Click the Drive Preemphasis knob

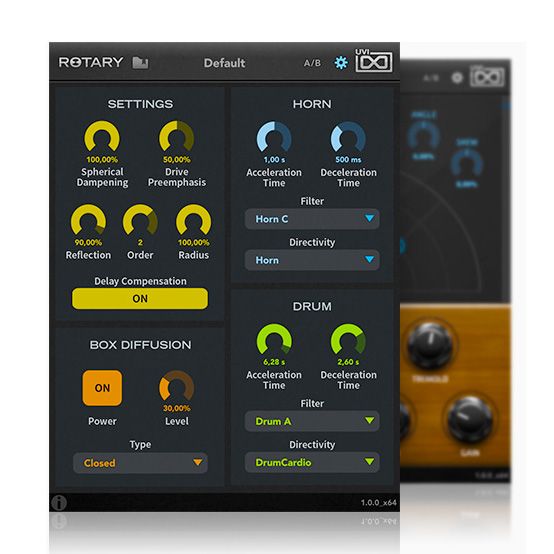(x=177, y=137)
